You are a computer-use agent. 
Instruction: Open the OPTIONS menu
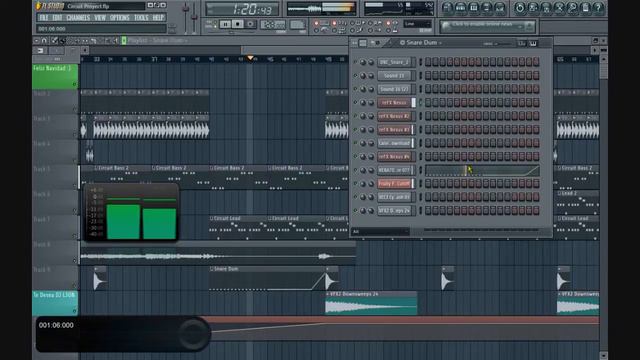click(x=120, y=18)
